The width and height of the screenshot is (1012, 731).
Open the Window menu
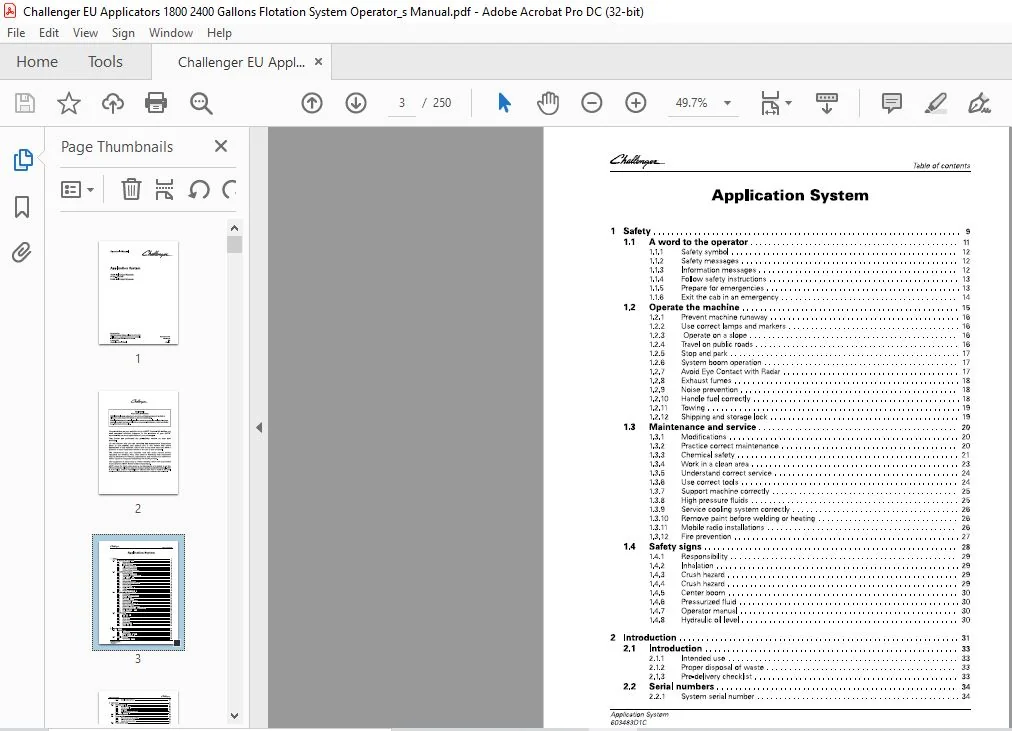pyautogui.click(x=170, y=33)
